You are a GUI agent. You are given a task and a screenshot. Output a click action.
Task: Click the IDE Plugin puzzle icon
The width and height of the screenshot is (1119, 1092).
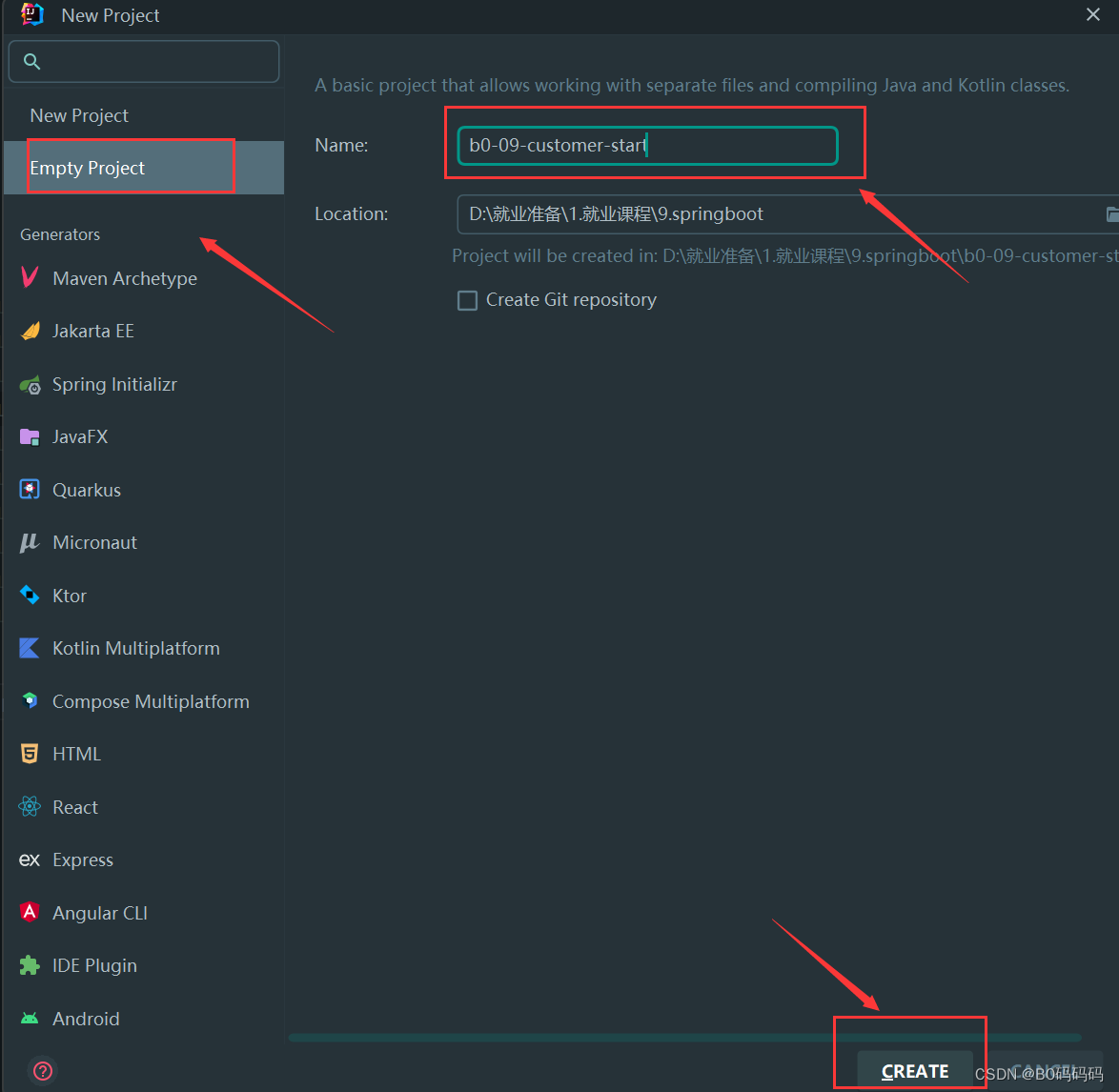click(30, 966)
